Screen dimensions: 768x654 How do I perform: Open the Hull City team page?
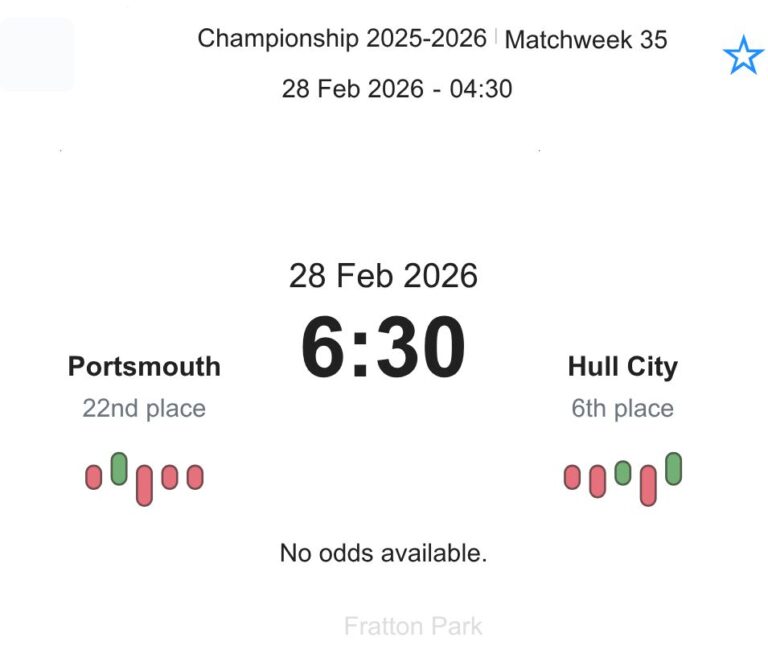pos(622,366)
